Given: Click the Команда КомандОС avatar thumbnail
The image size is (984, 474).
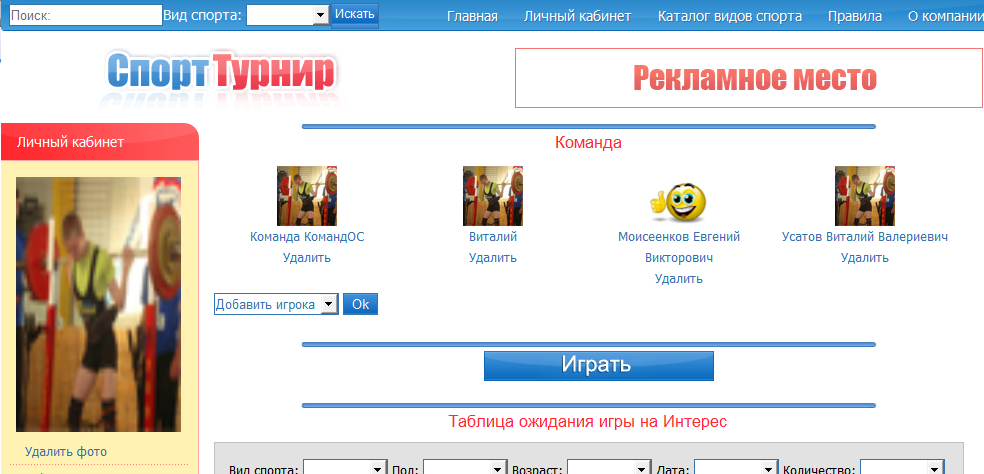Looking at the screenshot, I should pos(307,196).
